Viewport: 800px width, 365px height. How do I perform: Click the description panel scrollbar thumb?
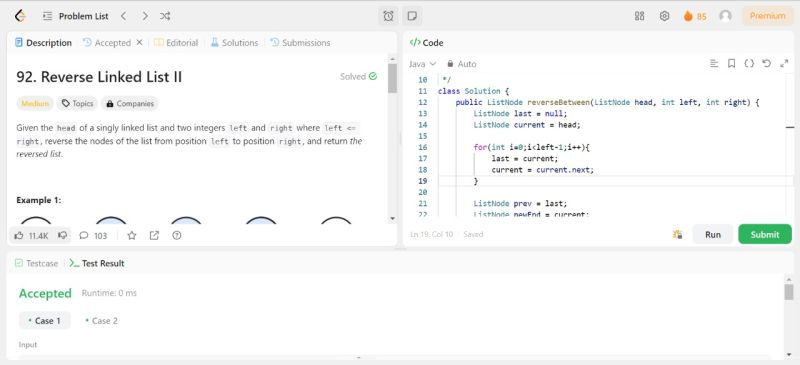click(x=392, y=78)
